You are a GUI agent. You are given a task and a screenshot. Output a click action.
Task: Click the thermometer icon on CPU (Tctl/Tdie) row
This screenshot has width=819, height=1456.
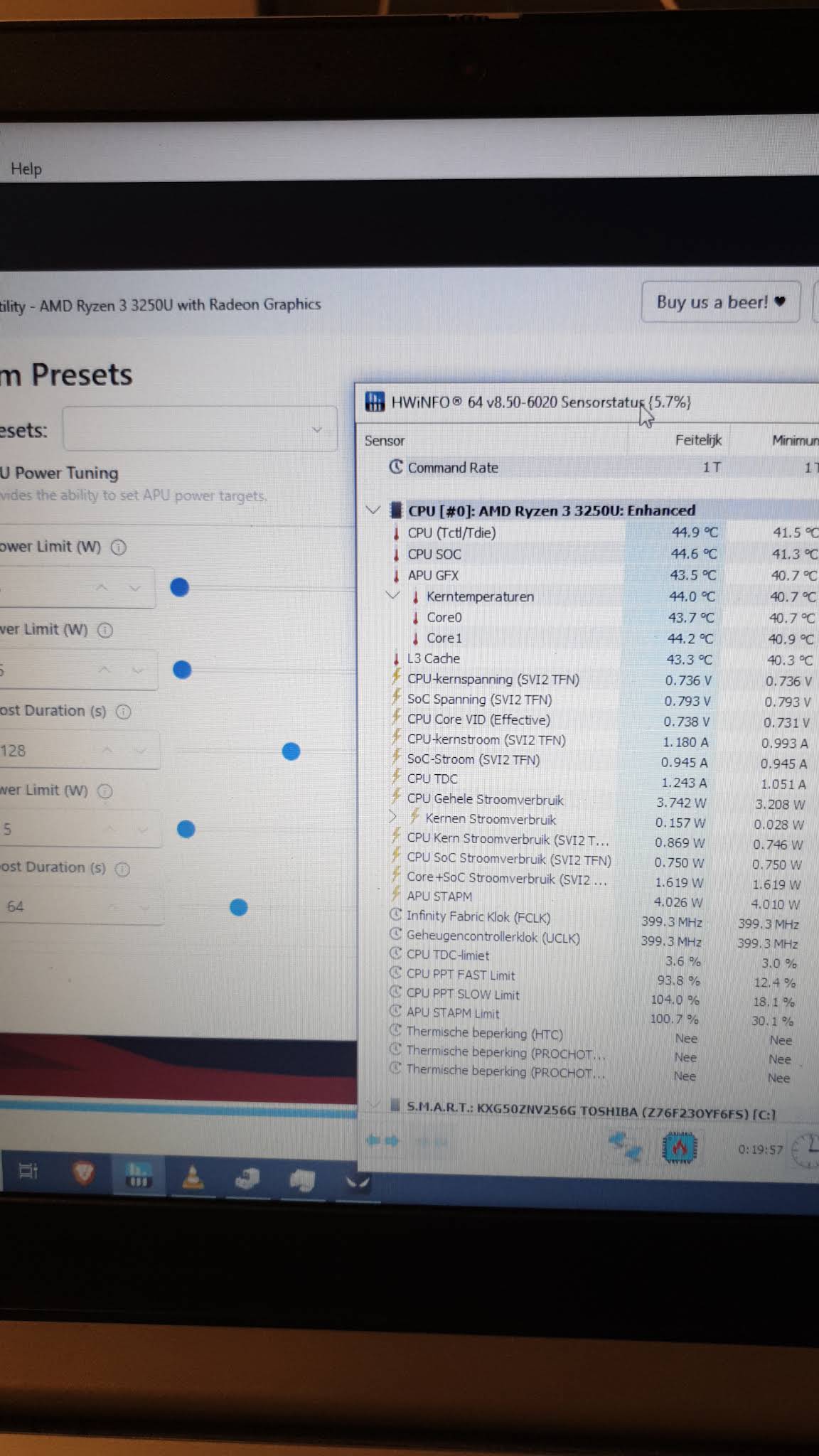coord(396,532)
